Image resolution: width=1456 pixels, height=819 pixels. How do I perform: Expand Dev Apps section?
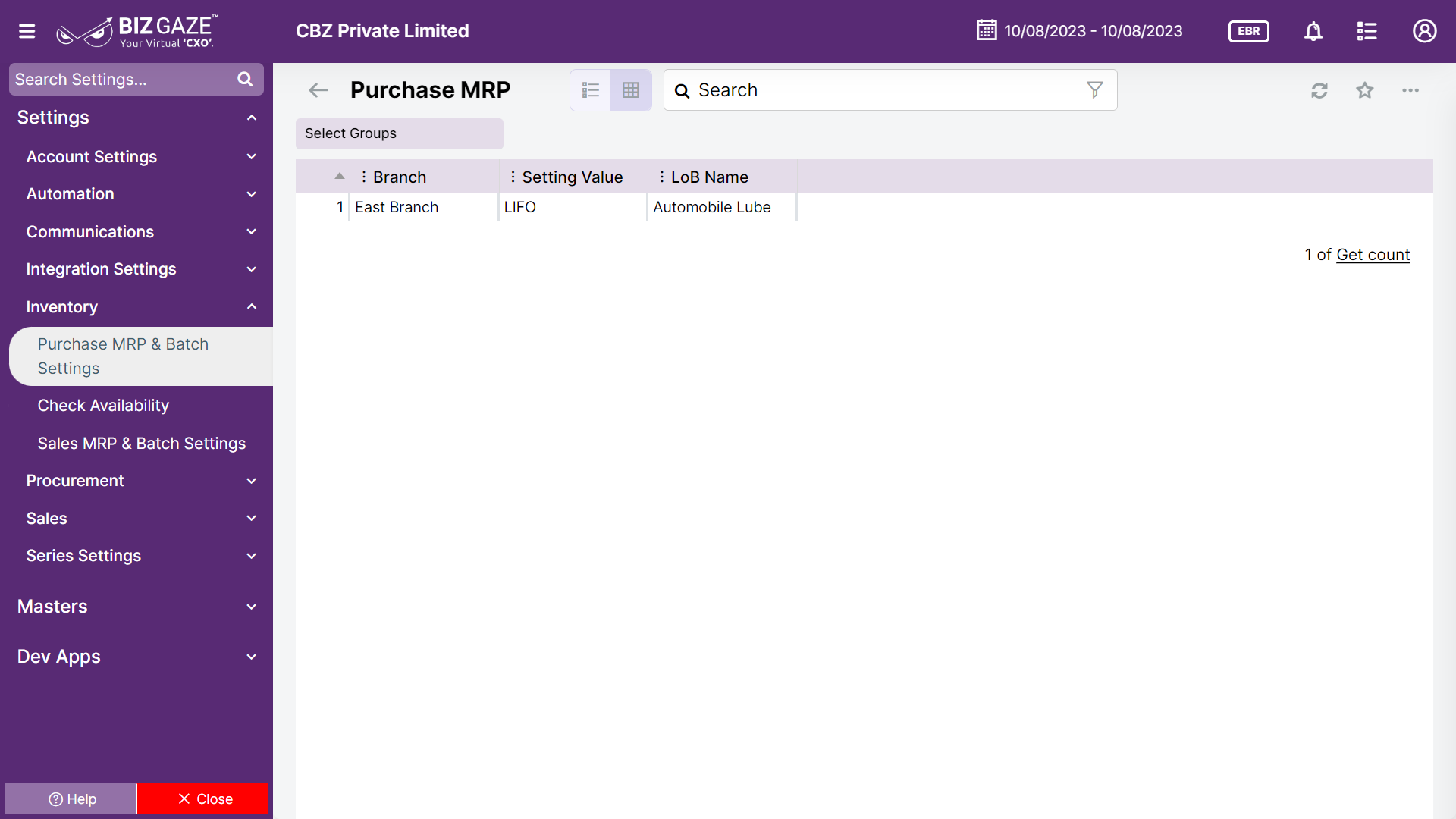click(x=252, y=657)
